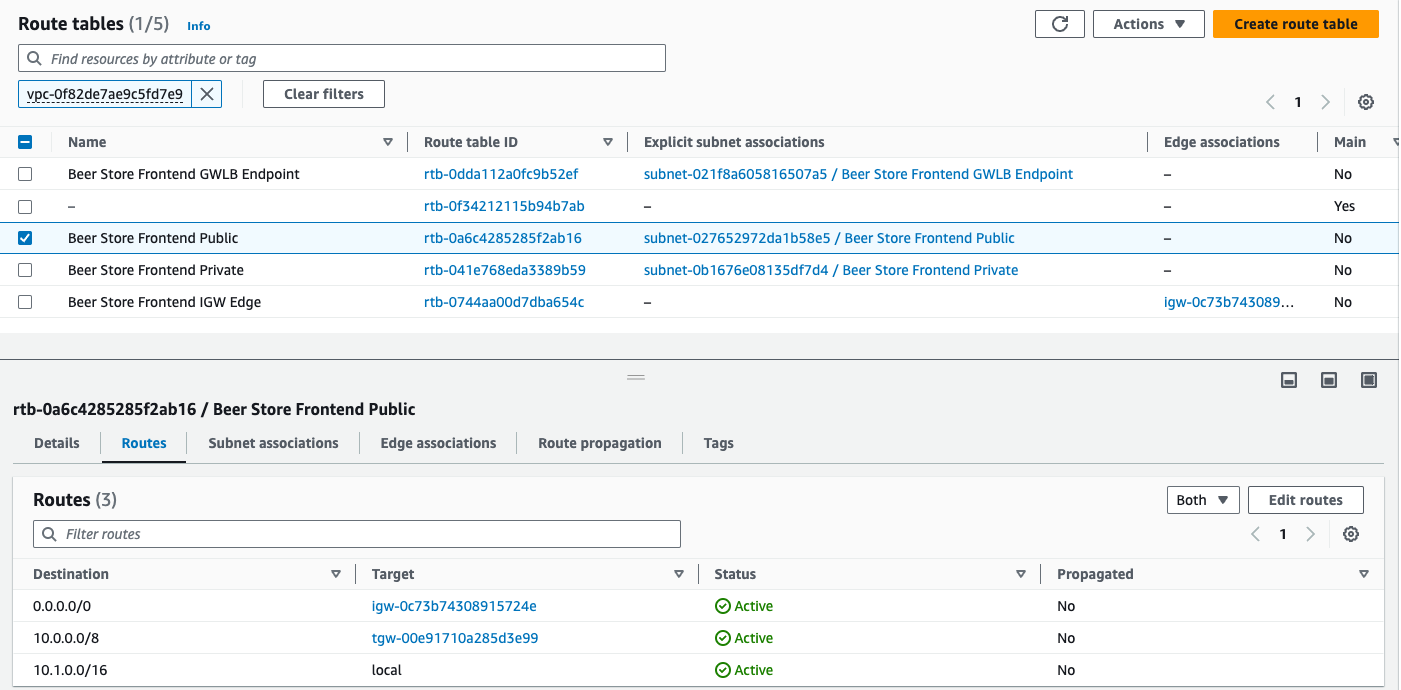Expand details panel to full-screen icon

[x=1369, y=380]
